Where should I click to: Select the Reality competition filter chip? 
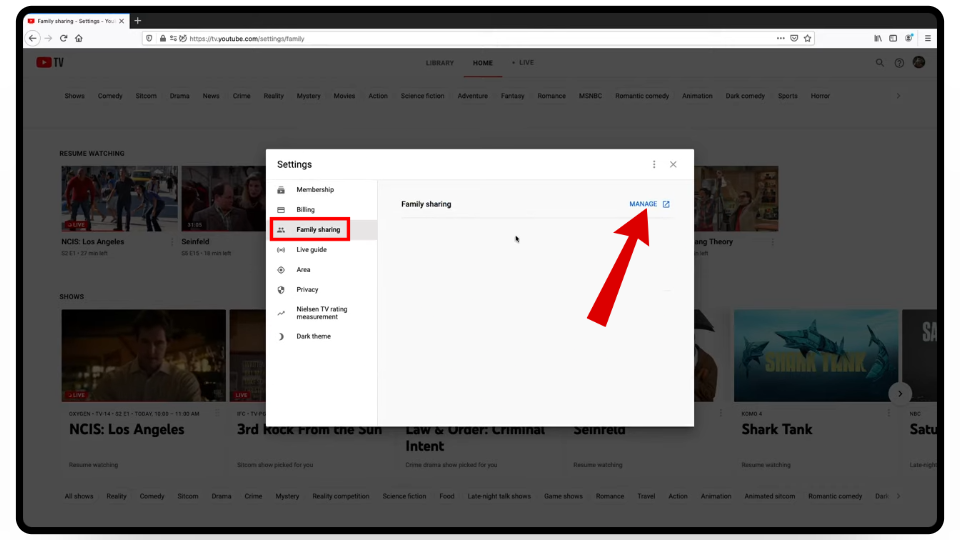click(x=341, y=497)
